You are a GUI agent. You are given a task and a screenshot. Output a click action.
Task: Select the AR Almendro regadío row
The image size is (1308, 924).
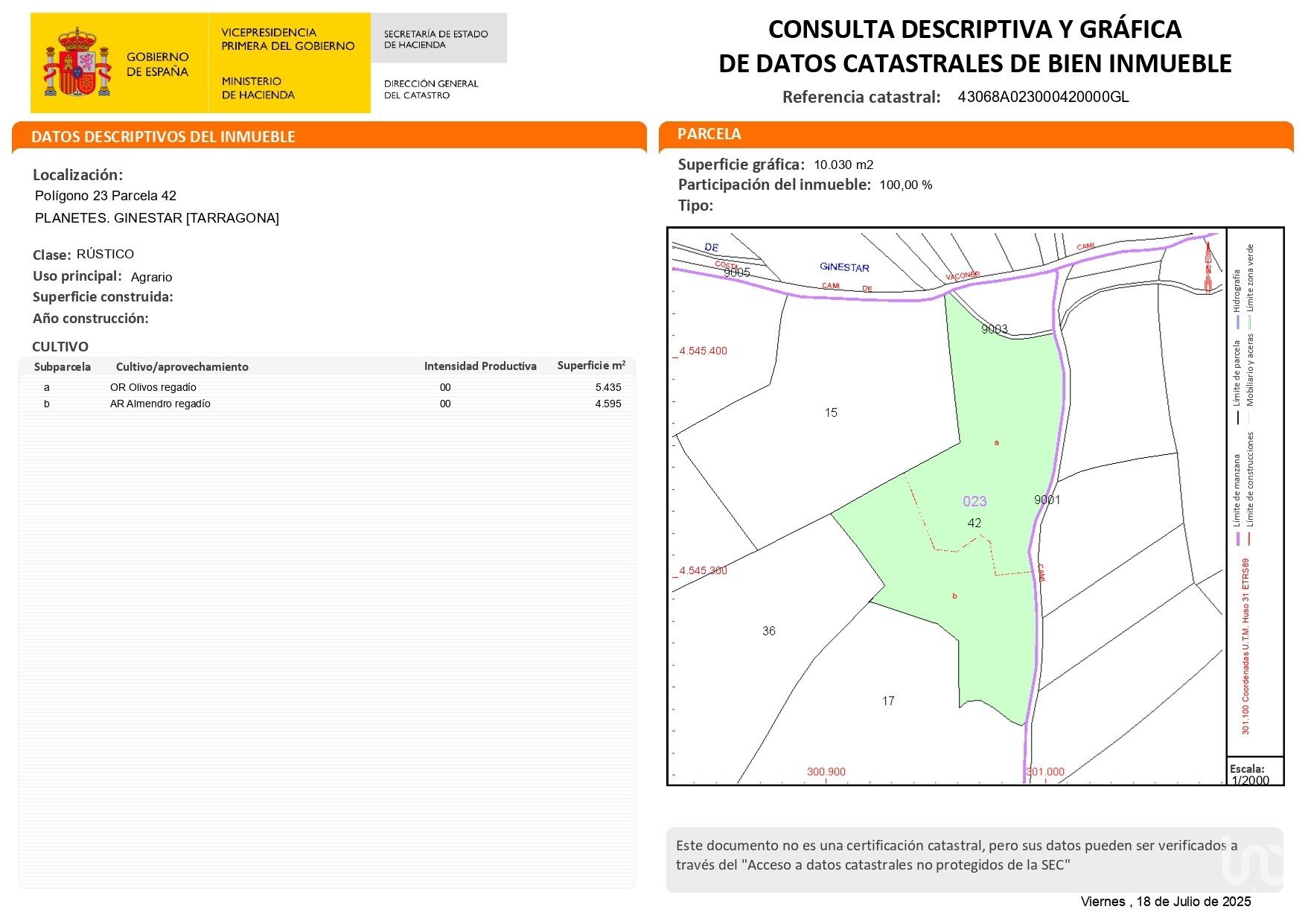[328, 404]
